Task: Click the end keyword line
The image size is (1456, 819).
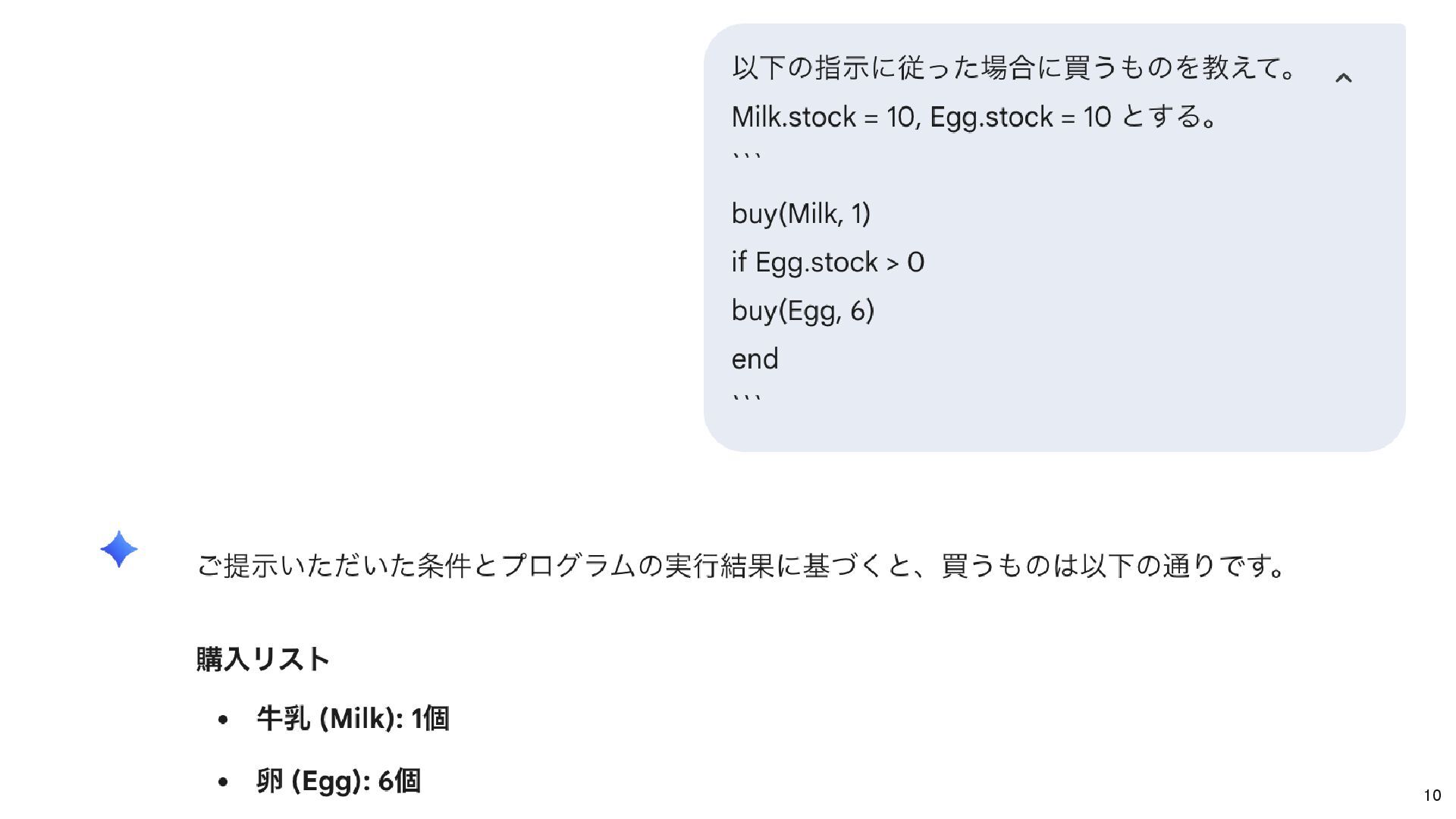Action: pyautogui.click(x=755, y=359)
